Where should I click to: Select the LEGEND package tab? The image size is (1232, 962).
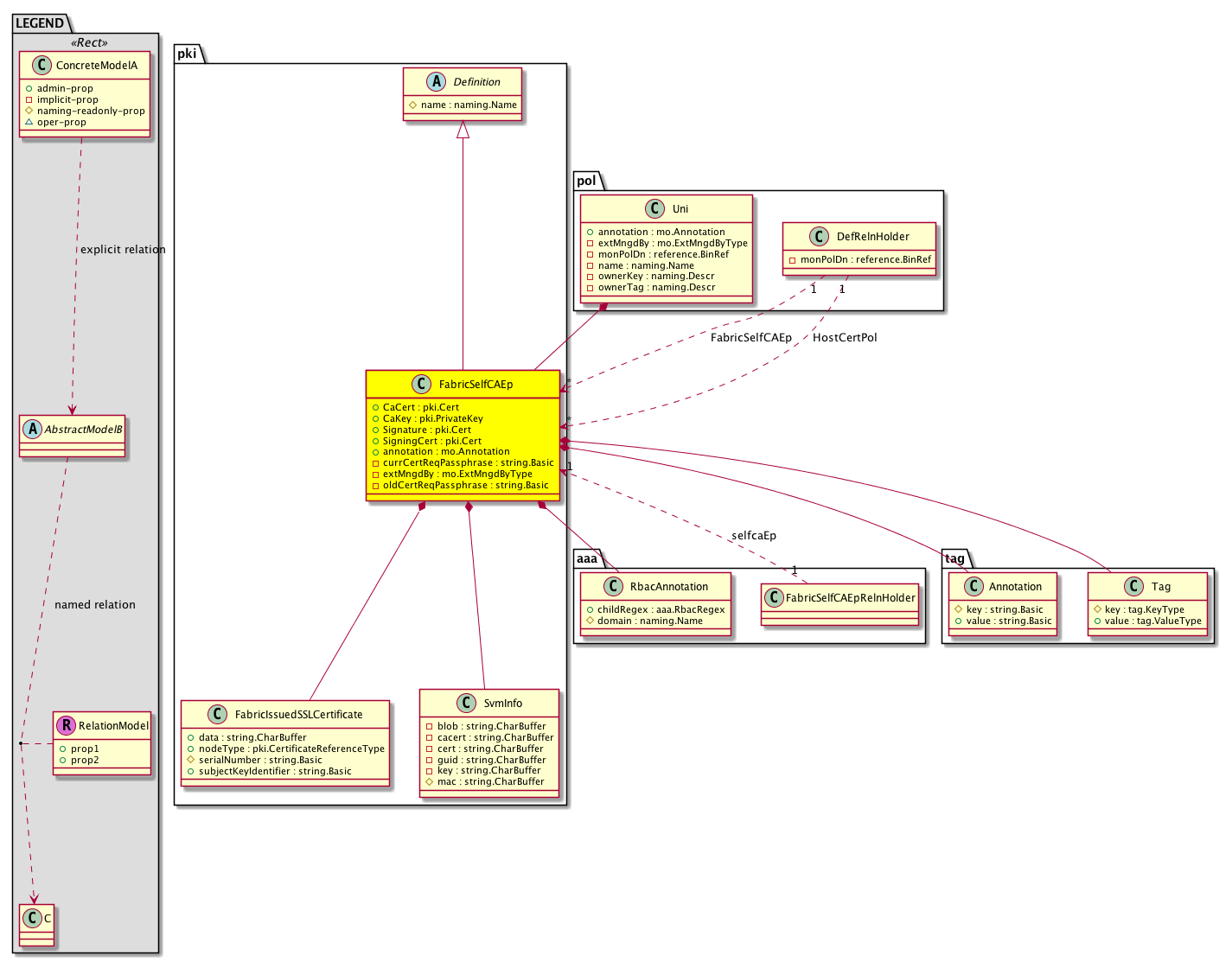tap(40, 23)
